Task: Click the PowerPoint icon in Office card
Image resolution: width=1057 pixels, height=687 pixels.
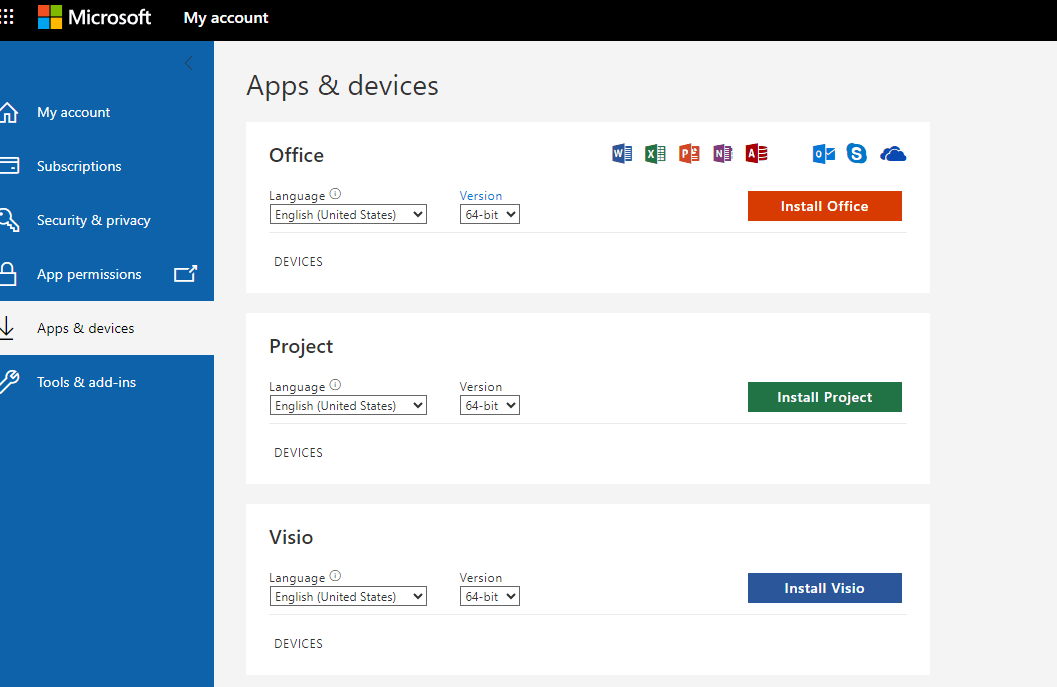Action: (x=689, y=154)
